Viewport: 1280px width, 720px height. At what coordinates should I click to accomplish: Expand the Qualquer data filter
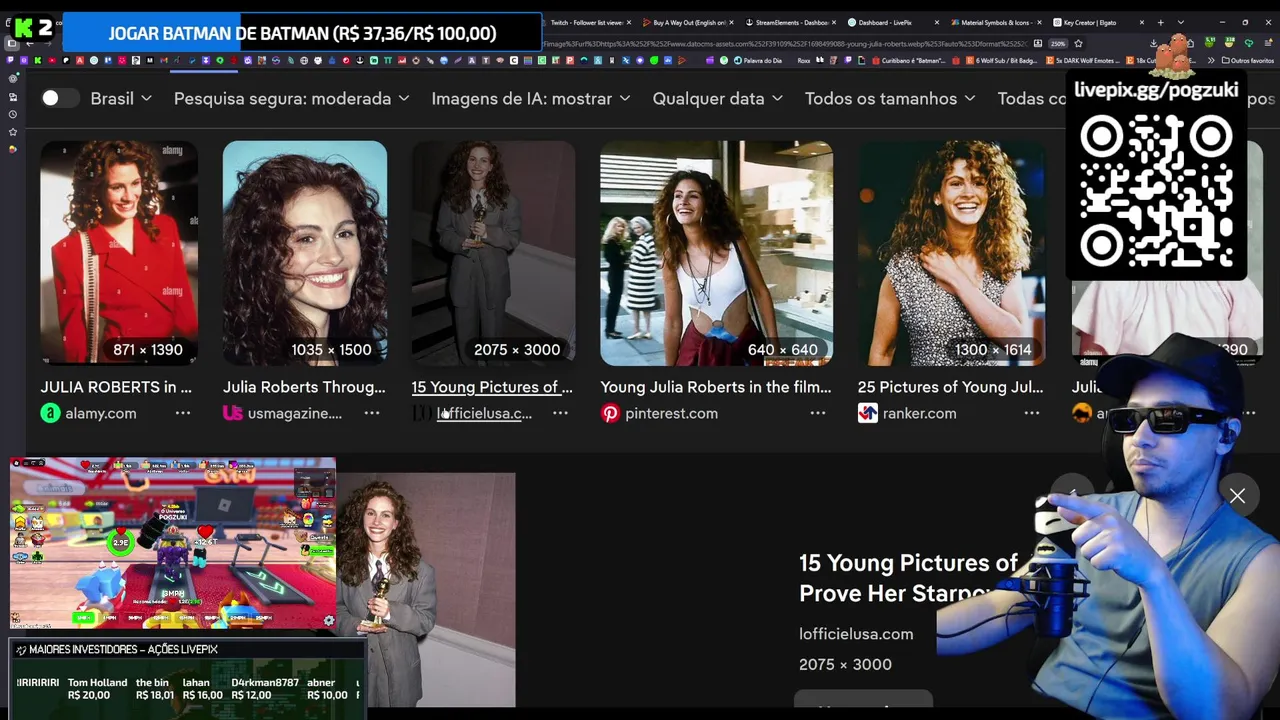coord(717,98)
